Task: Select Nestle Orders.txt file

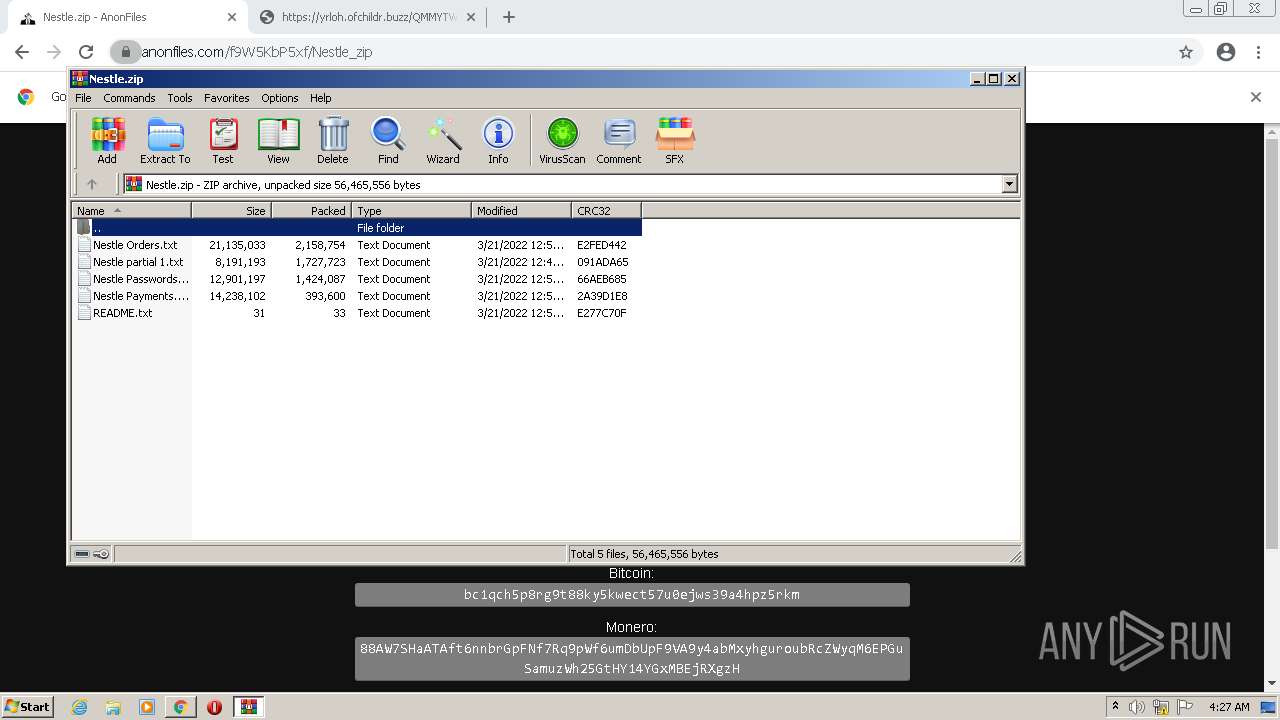Action: coord(135,245)
